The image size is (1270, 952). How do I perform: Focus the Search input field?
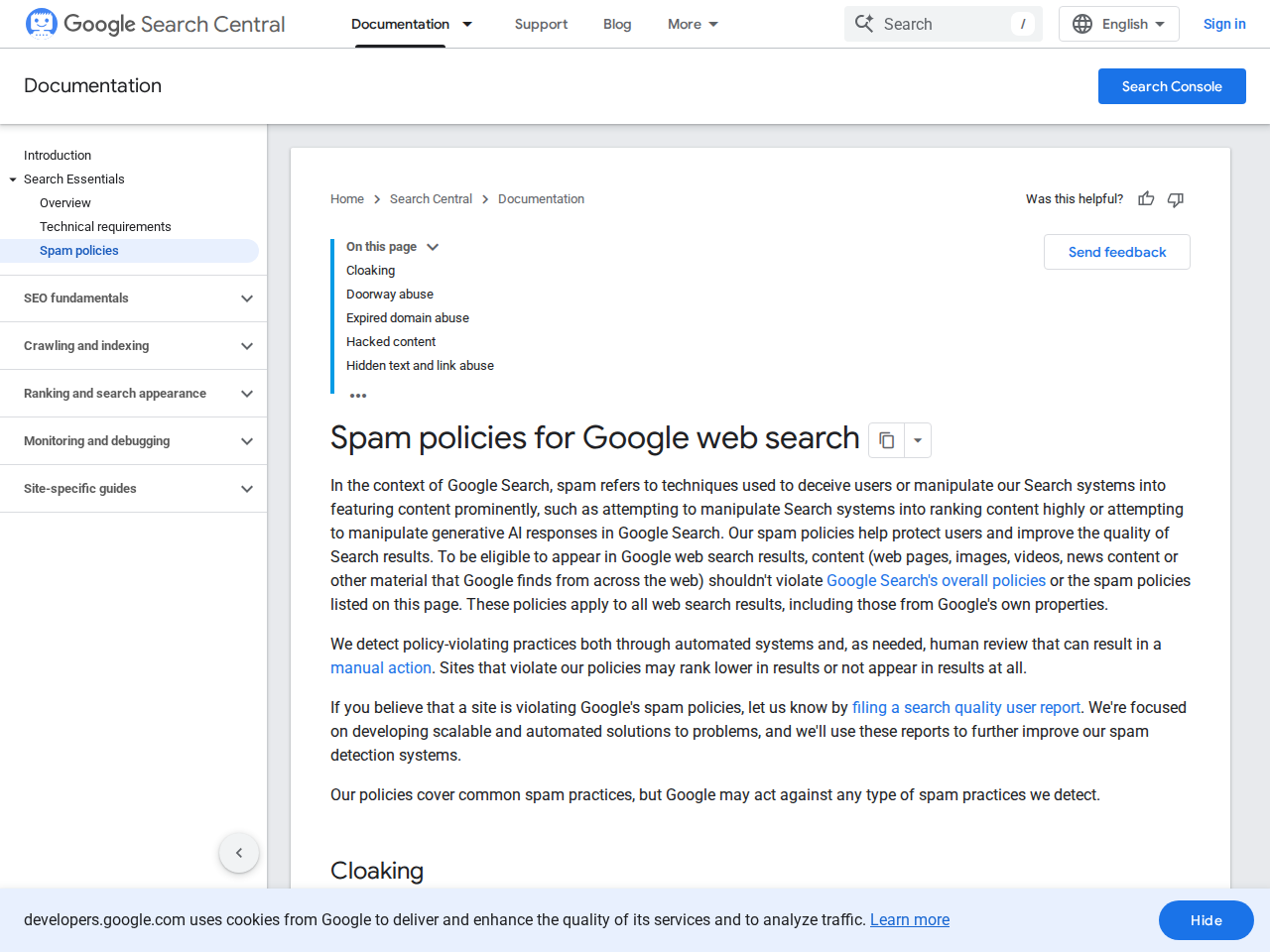pos(944,24)
